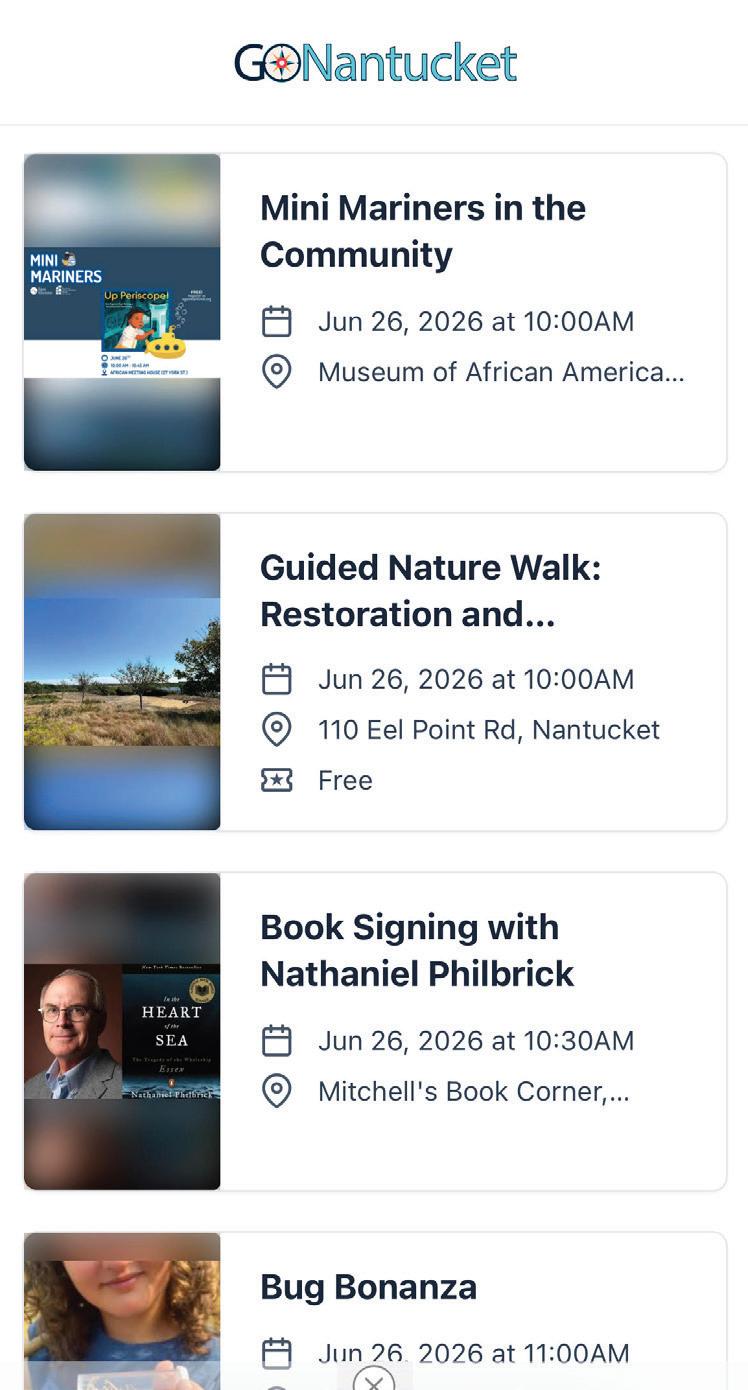Viewport: 748px width, 1390px height.
Task: Click the location pin icon beside Museum of African America
Action: click(x=276, y=372)
